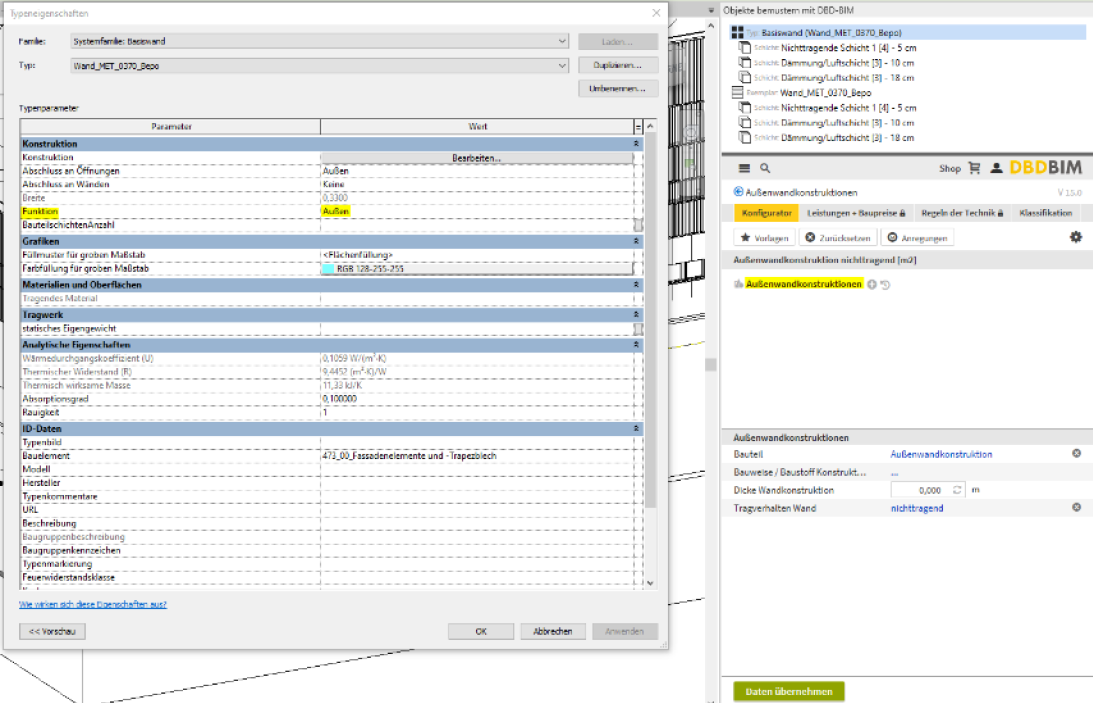Click the user account icon
Screen dimensions: 1093x703
tap(994, 169)
